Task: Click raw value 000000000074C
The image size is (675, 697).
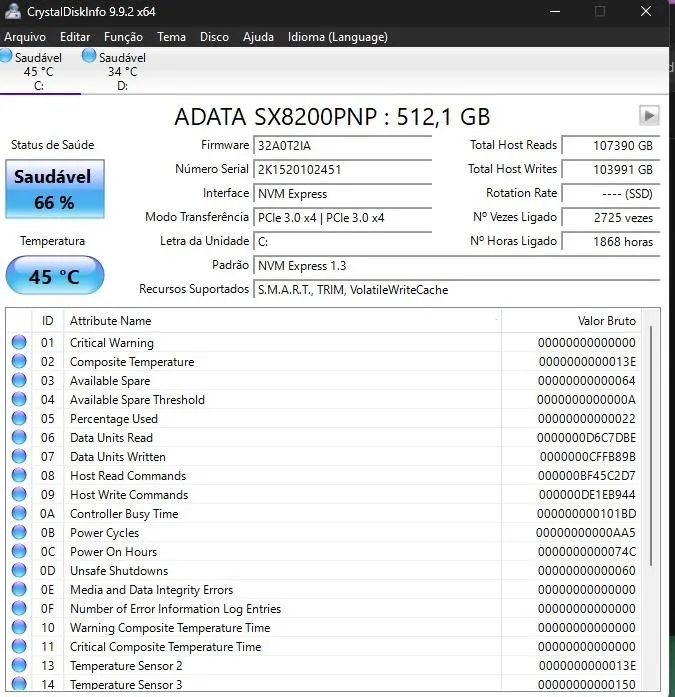Action: 587,552
